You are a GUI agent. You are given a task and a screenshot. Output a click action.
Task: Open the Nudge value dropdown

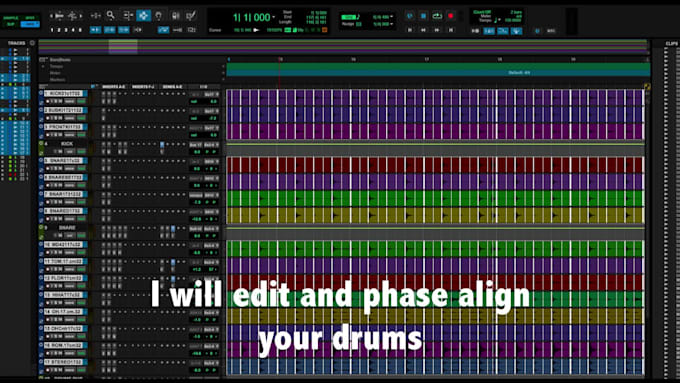(x=392, y=24)
